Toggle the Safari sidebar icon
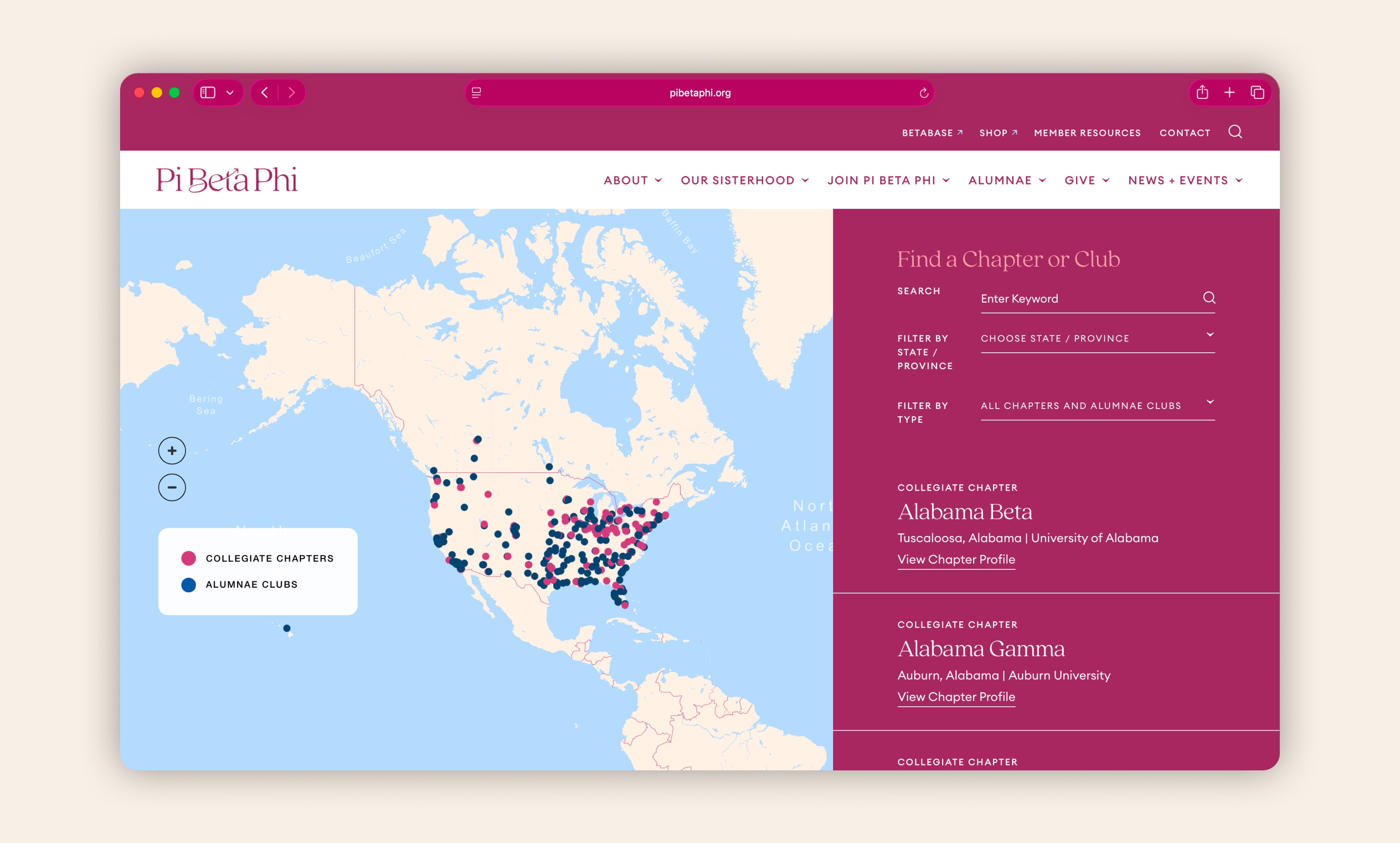 coord(208,93)
